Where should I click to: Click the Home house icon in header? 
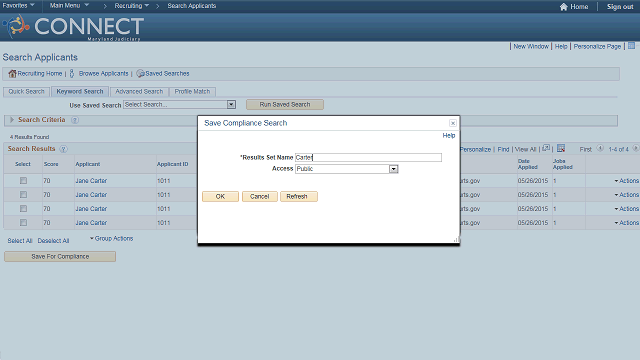coord(564,7)
